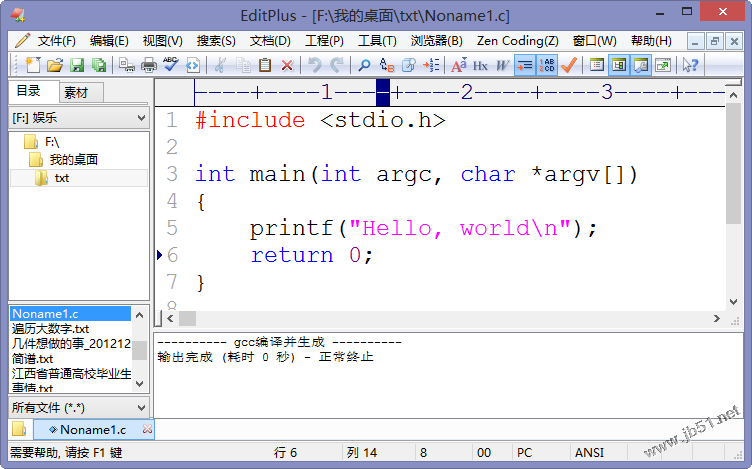Click the Hex Viewer (Hx) icon
The width and height of the screenshot is (752, 469).
pos(480,65)
